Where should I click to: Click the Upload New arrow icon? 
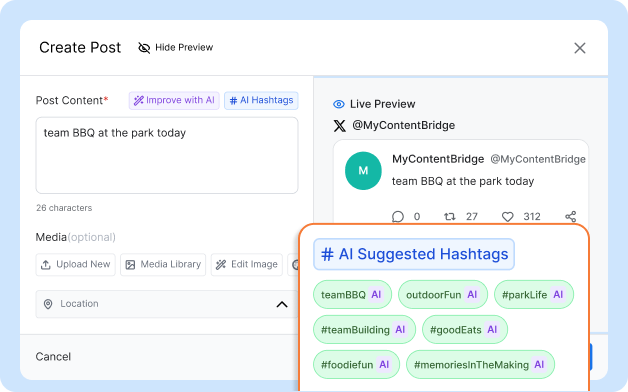pyautogui.click(x=46, y=265)
